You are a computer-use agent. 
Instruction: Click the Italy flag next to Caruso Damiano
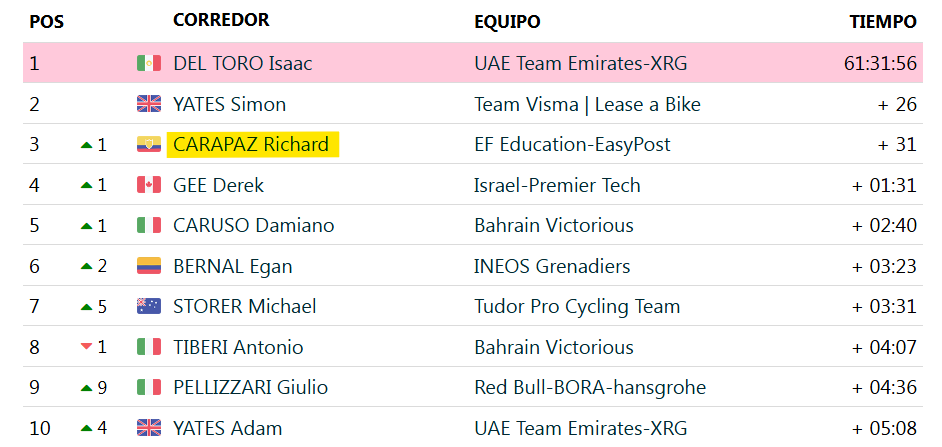coord(148,225)
